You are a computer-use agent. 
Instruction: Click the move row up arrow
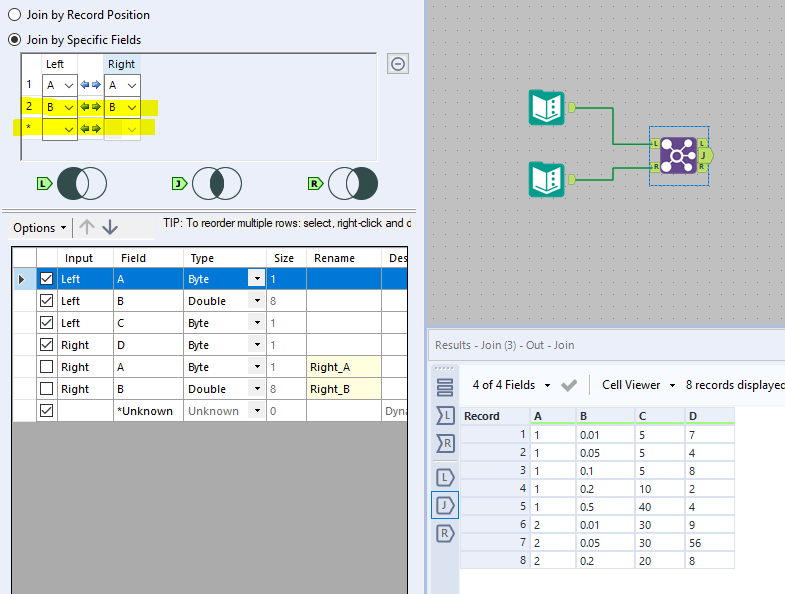pyautogui.click(x=87, y=227)
